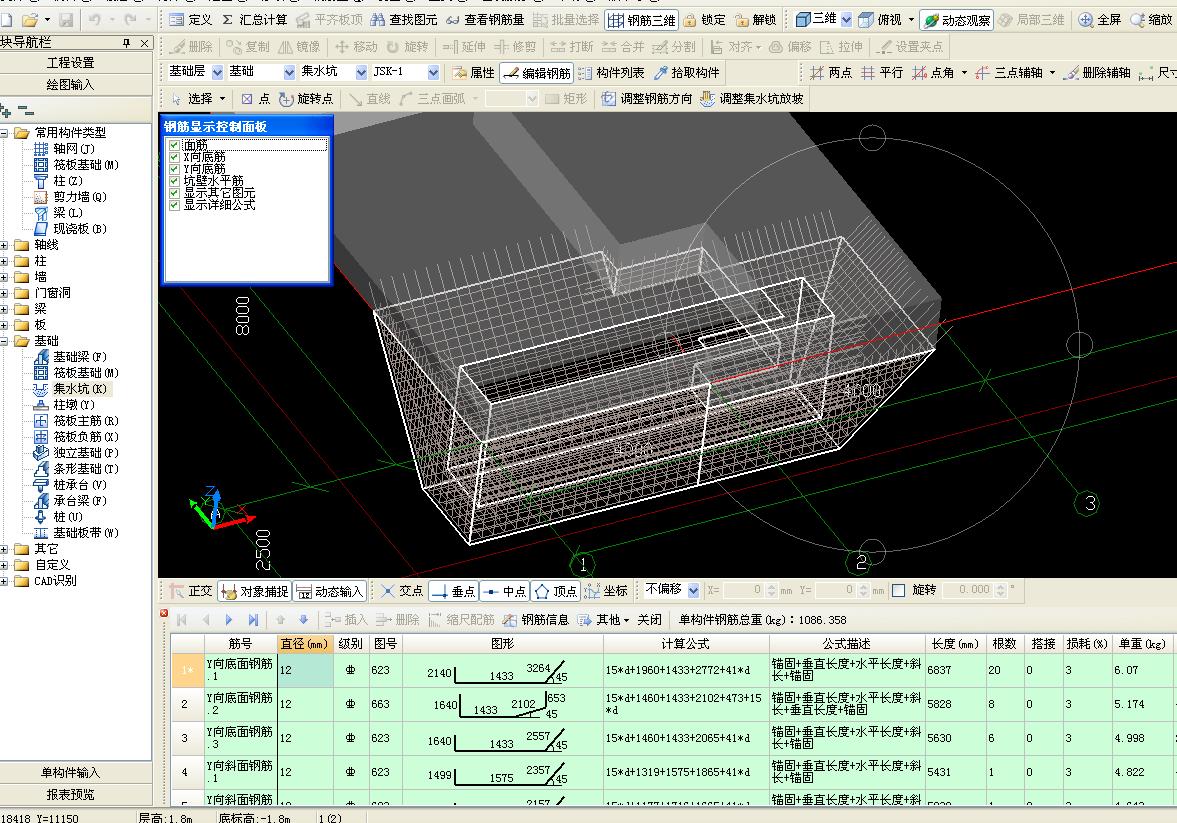1177x823 pixels.
Task: Select 平行 auxiliary axis tool
Action: (x=882, y=73)
